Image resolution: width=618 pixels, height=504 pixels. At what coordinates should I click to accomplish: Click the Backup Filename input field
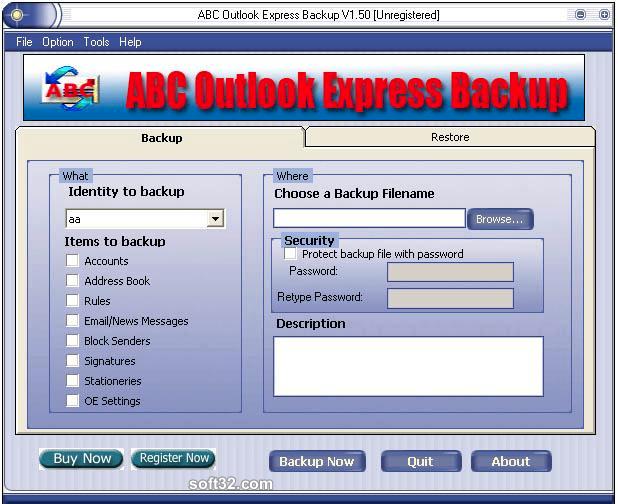click(x=369, y=218)
